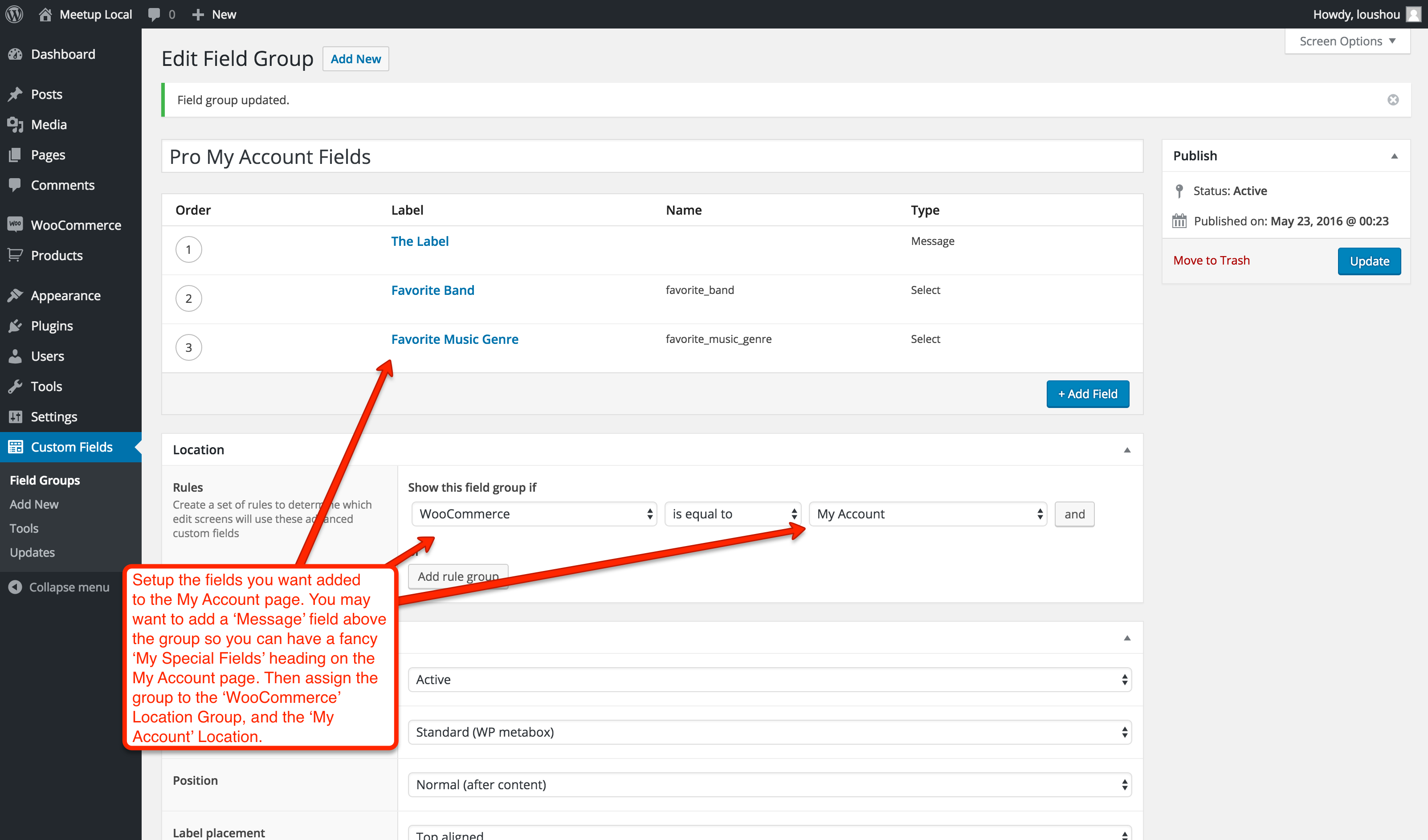The width and height of the screenshot is (1428, 840).
Task: Click the Appearance paintbrush icon
Action: pyautogui.click(x=15, y=295)
